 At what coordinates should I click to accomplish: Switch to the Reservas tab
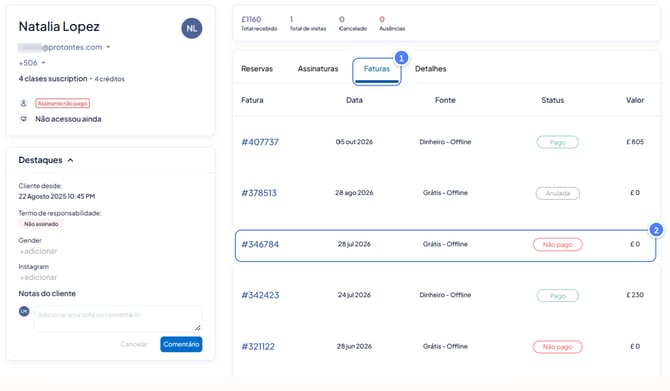pyautogui.click(x=257, y=69)
